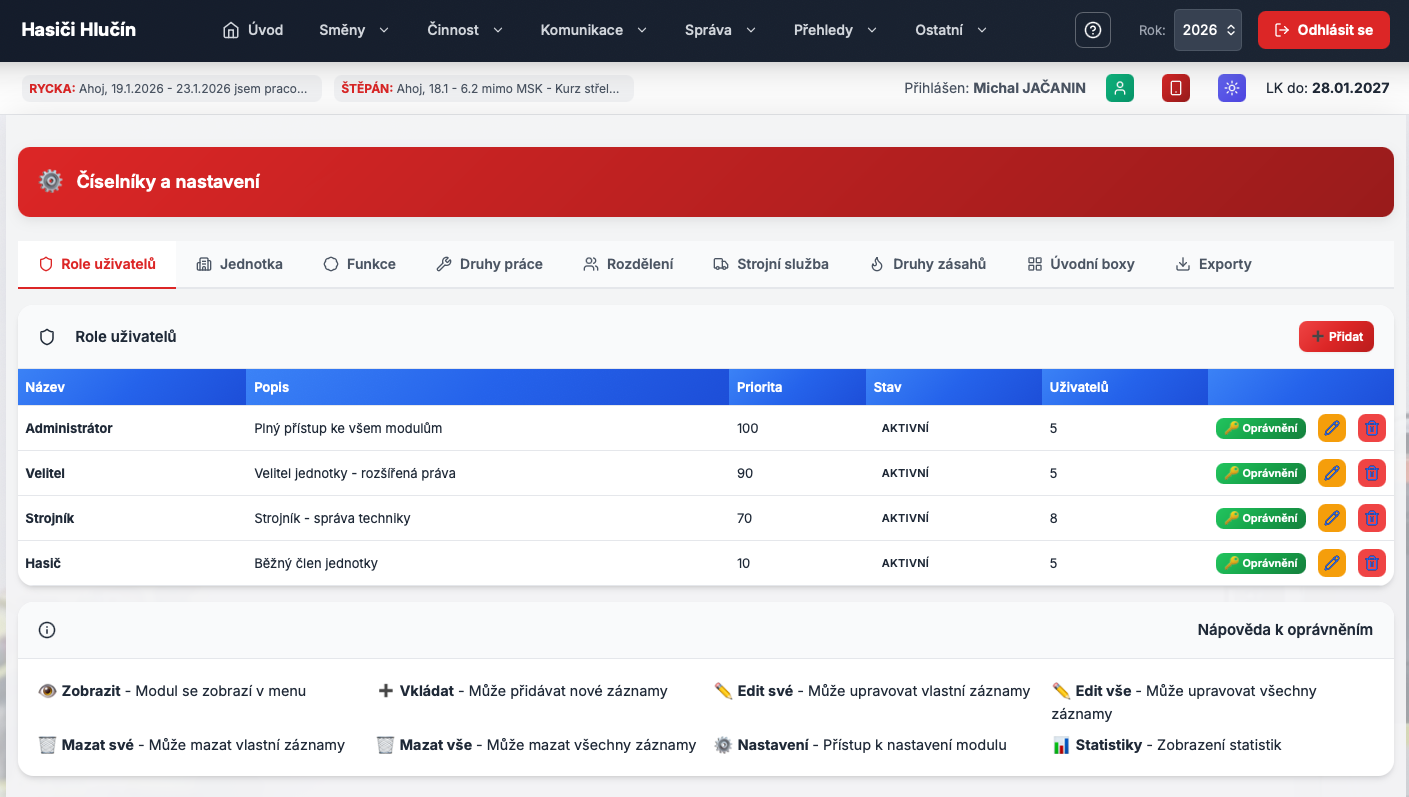1409x797 pixels.
Task: Open the message from RYCKA
Action: tap(171, 88)
